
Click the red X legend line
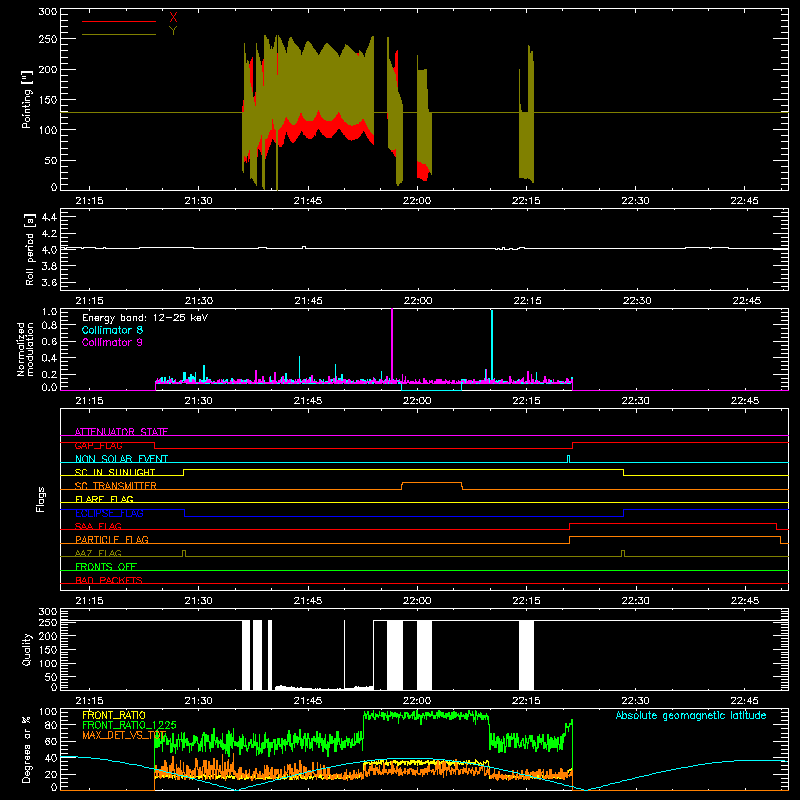pyautogui.click(x=119, y=21)
